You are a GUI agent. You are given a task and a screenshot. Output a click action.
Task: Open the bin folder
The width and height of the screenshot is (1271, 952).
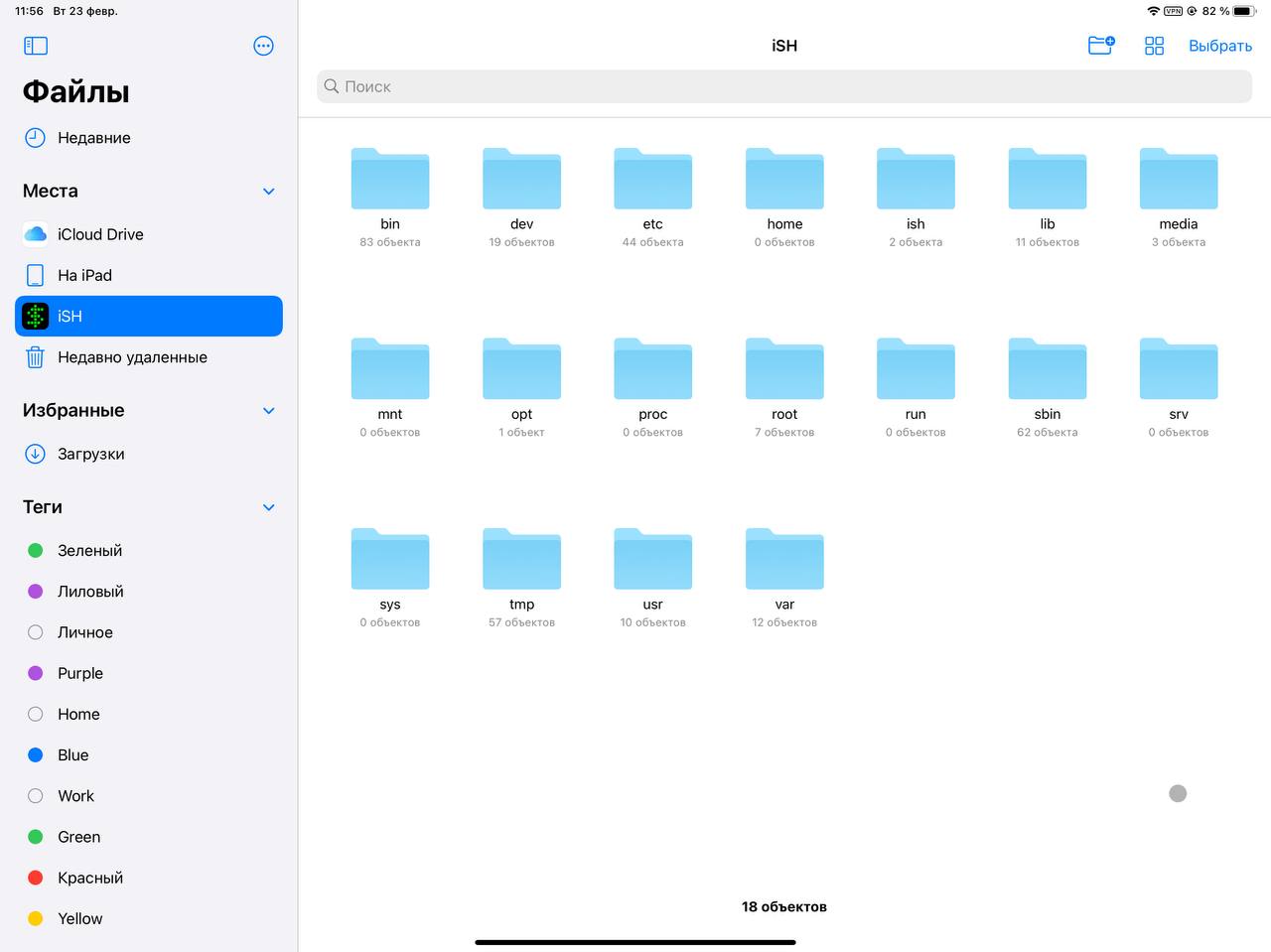(x=390, y=179)
